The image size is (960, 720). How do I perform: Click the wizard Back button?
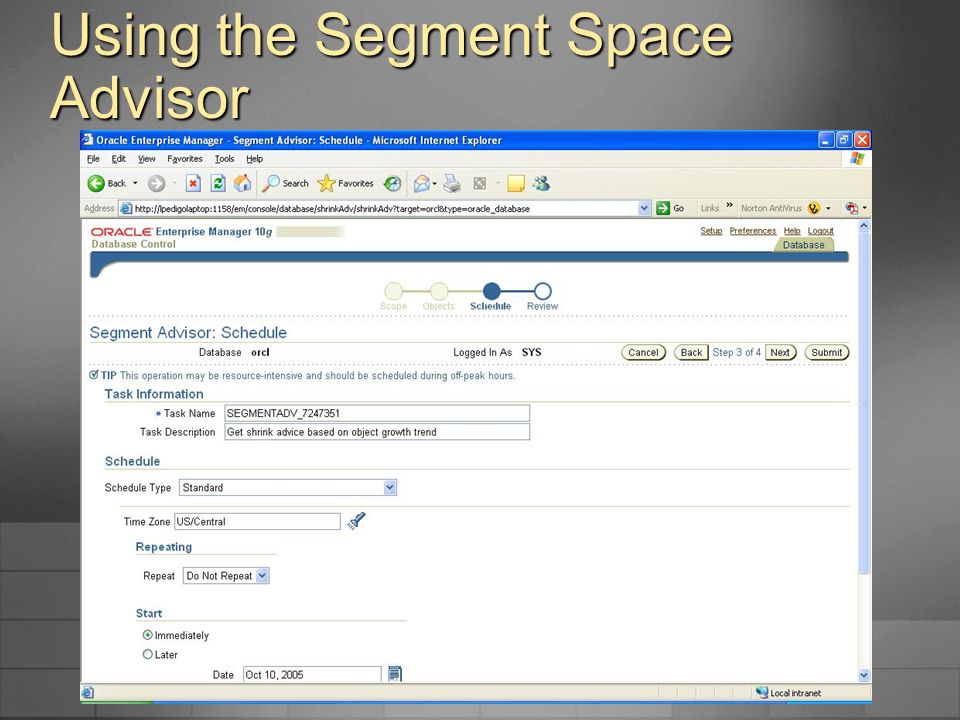[691, 352]
